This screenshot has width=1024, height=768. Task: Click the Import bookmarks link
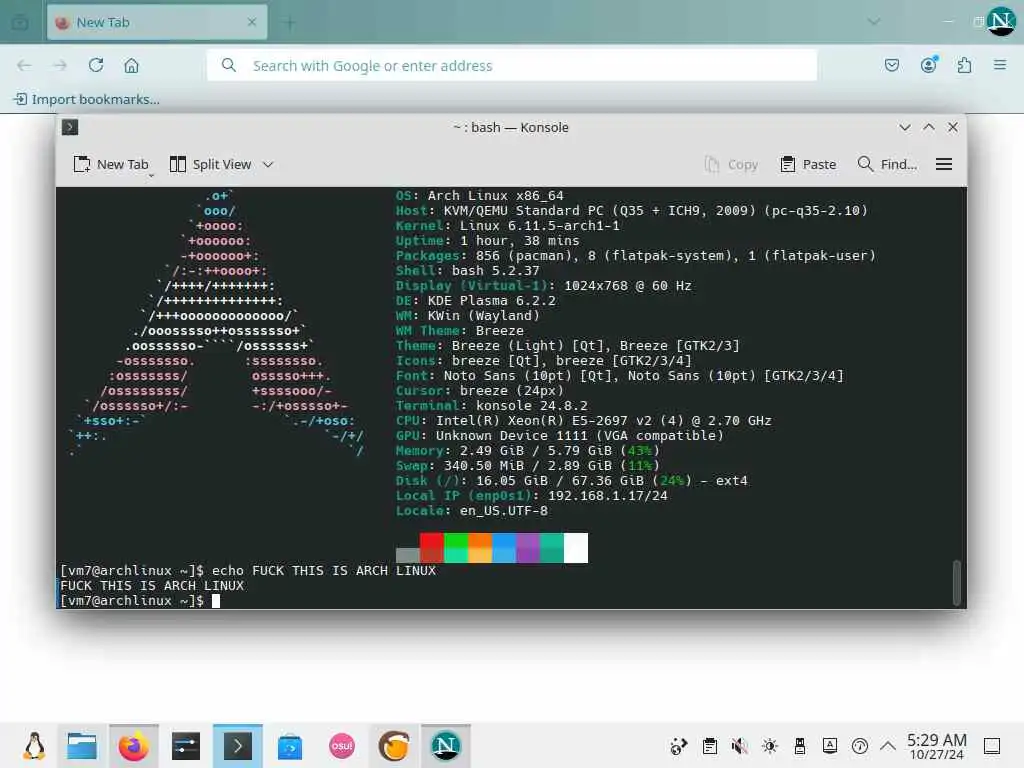coord(87,99)
